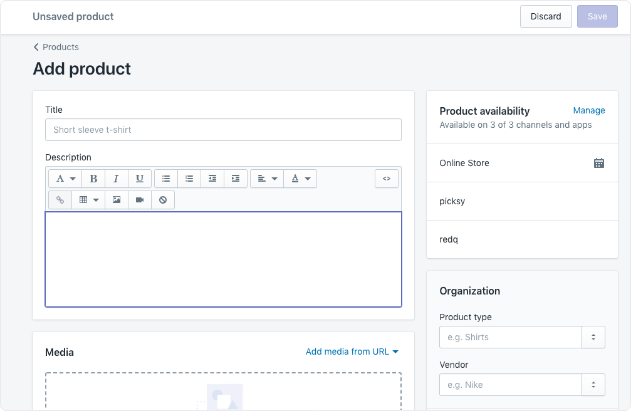Open the text alignment dropdown
The width and height of the screenshot is (631, 411).
pos(267,179)
